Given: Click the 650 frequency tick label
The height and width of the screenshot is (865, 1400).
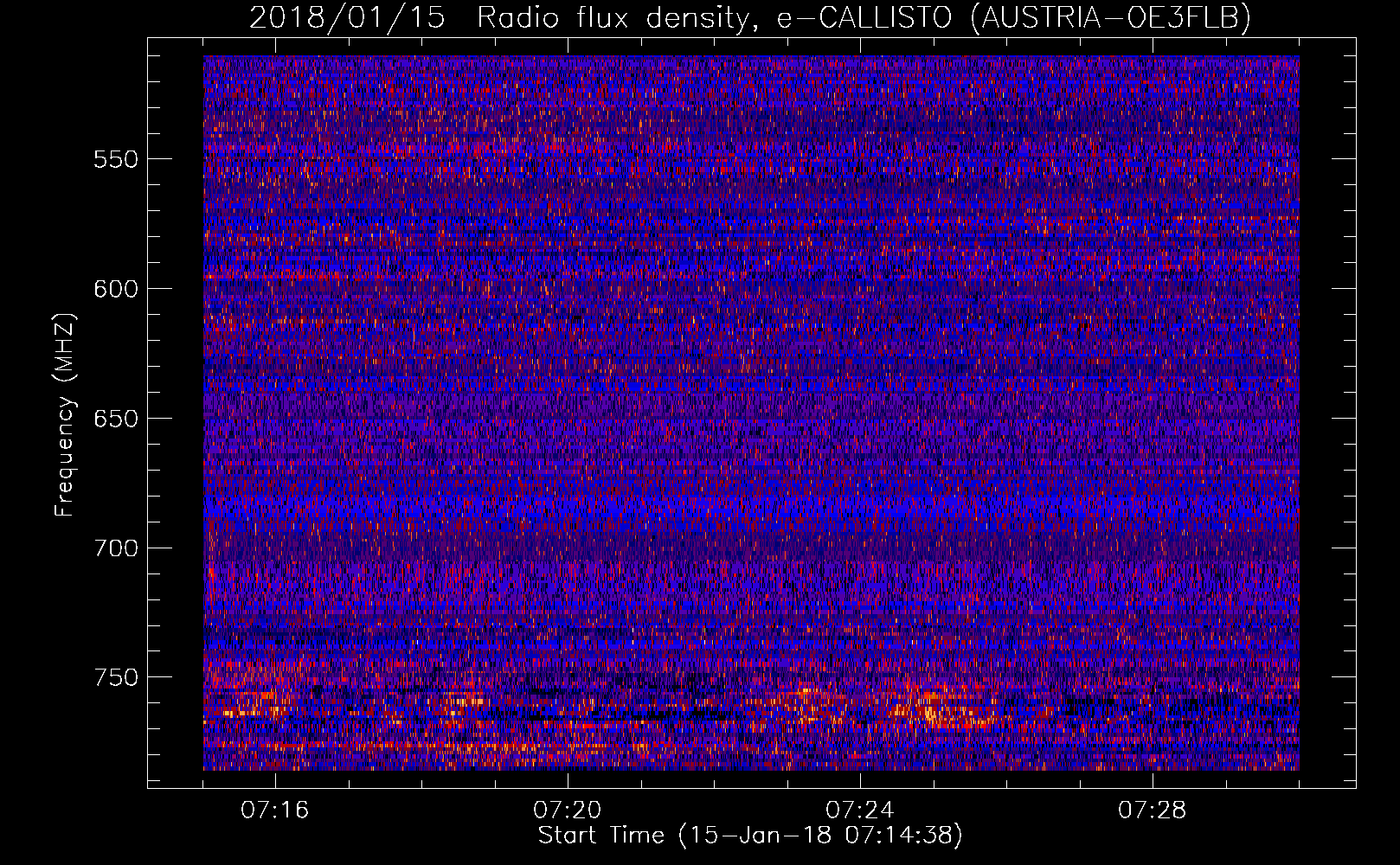Looking at the screenshot, I should 115,419.
